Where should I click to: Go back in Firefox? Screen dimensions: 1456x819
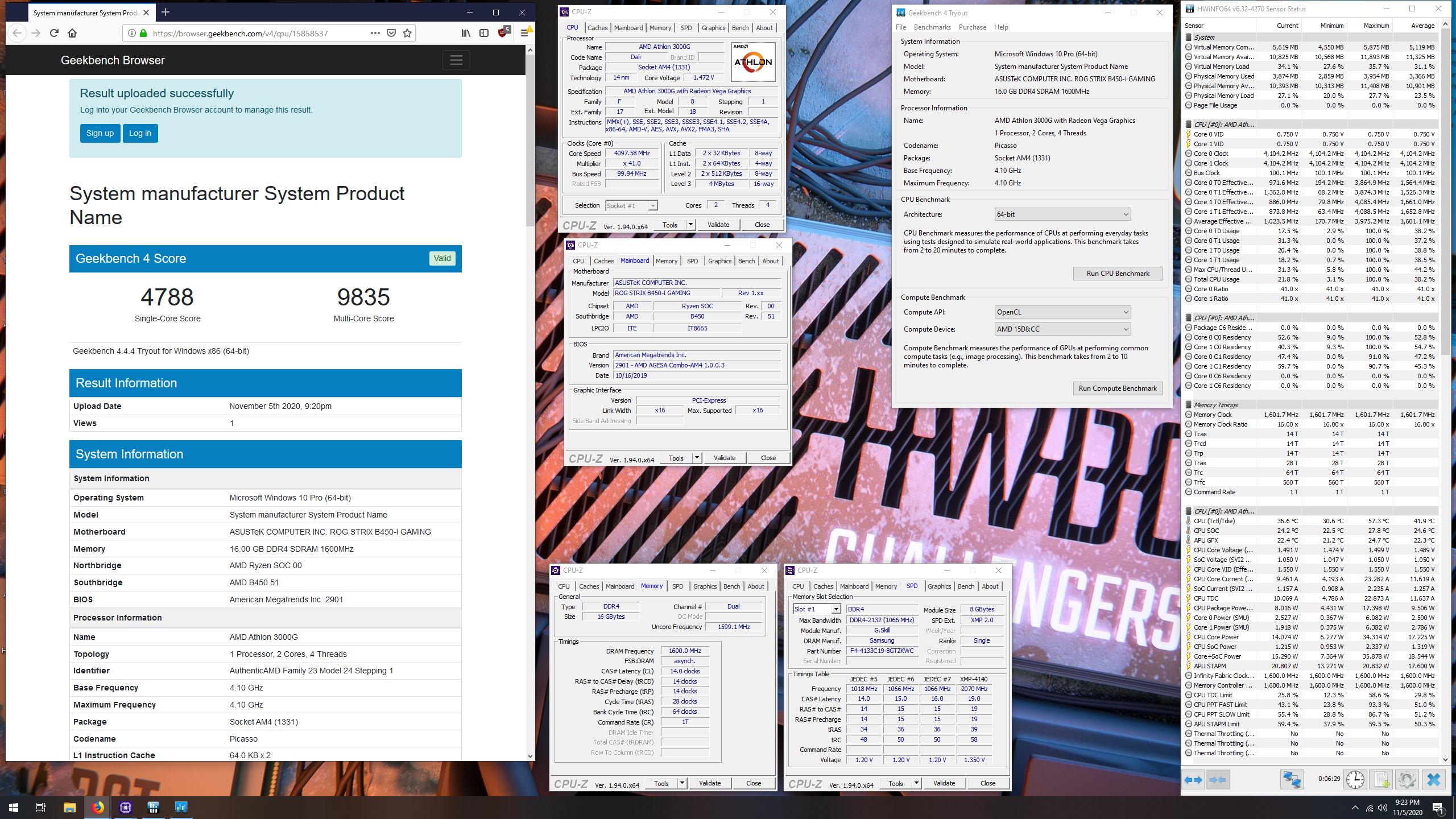(x=17, y=33)
